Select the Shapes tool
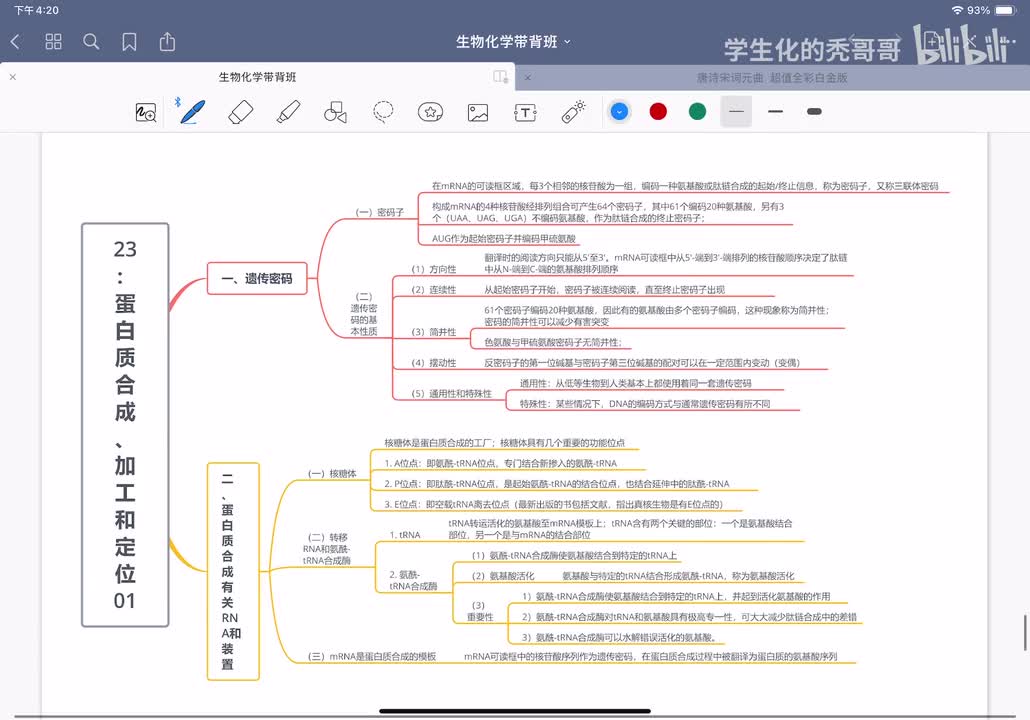The image size is (1030, 720). pos(335,112)
